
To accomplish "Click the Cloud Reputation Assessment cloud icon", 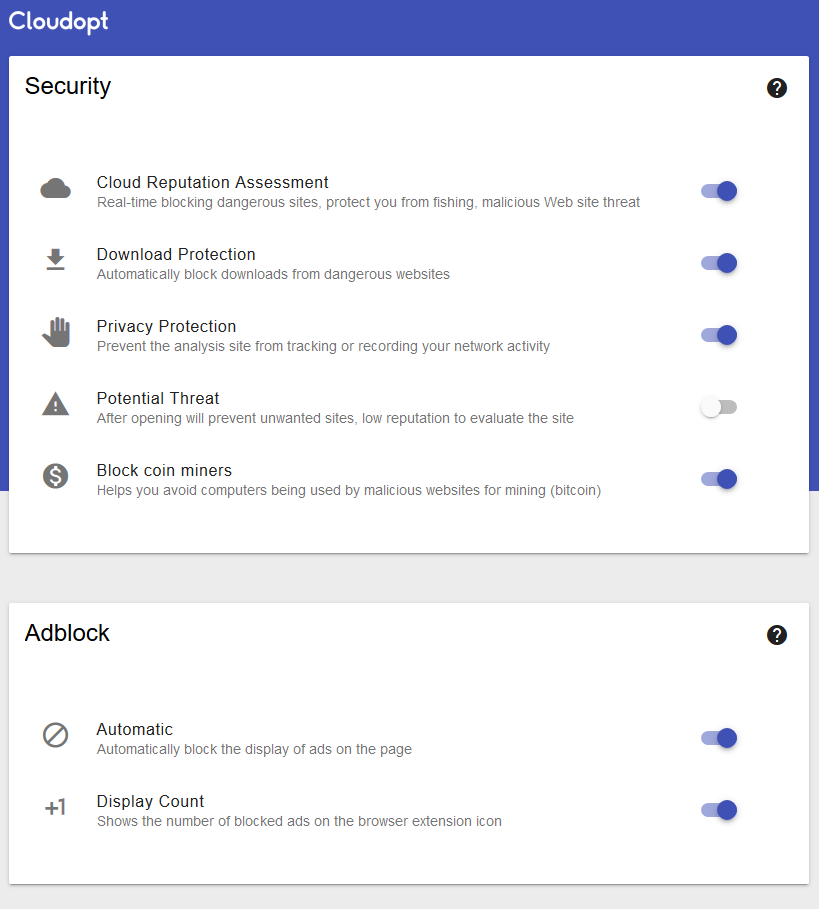I will (x=55, y=188).
